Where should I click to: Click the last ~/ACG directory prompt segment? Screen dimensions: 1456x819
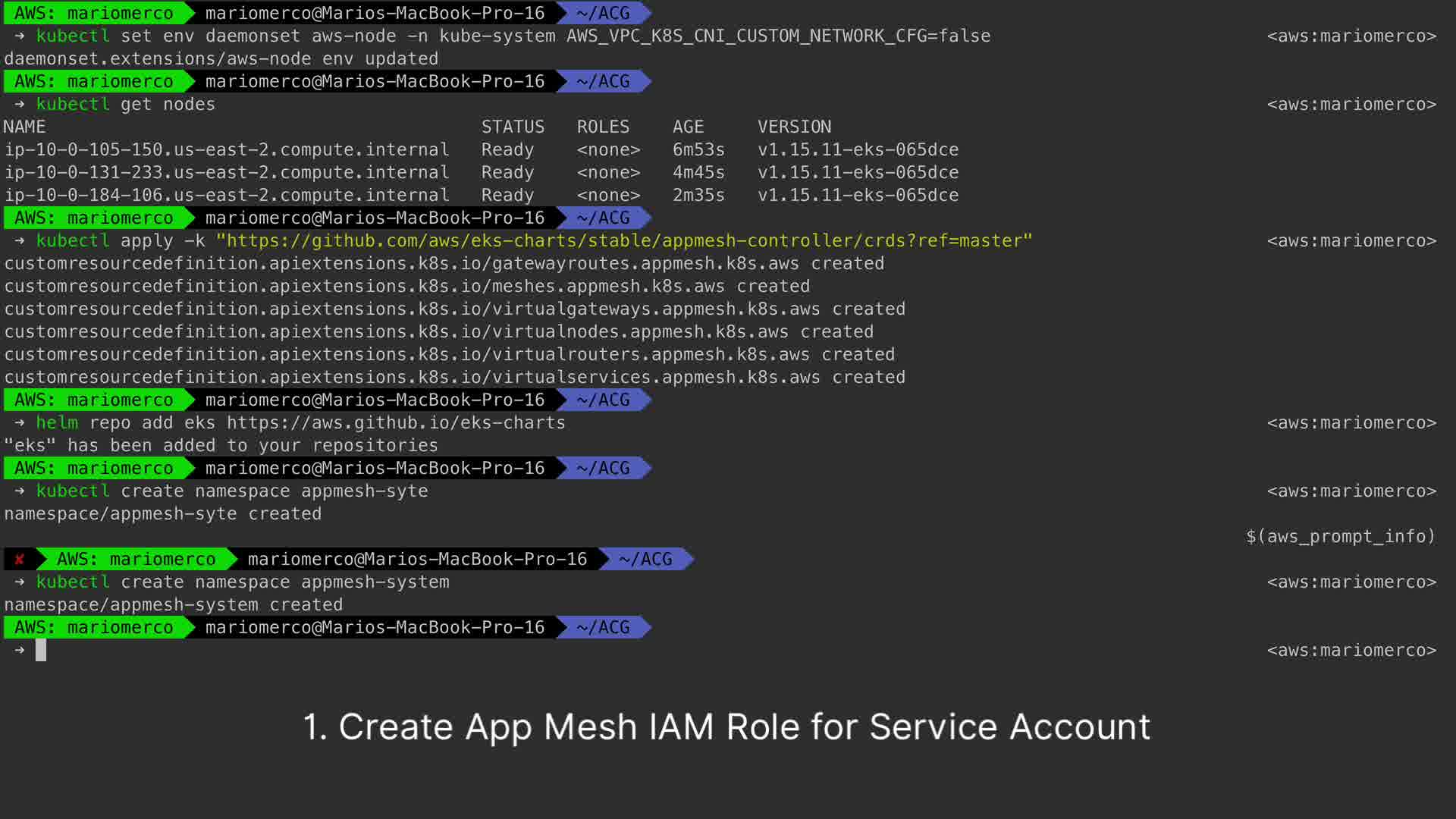pyautogui.click(x=603, y=627)
